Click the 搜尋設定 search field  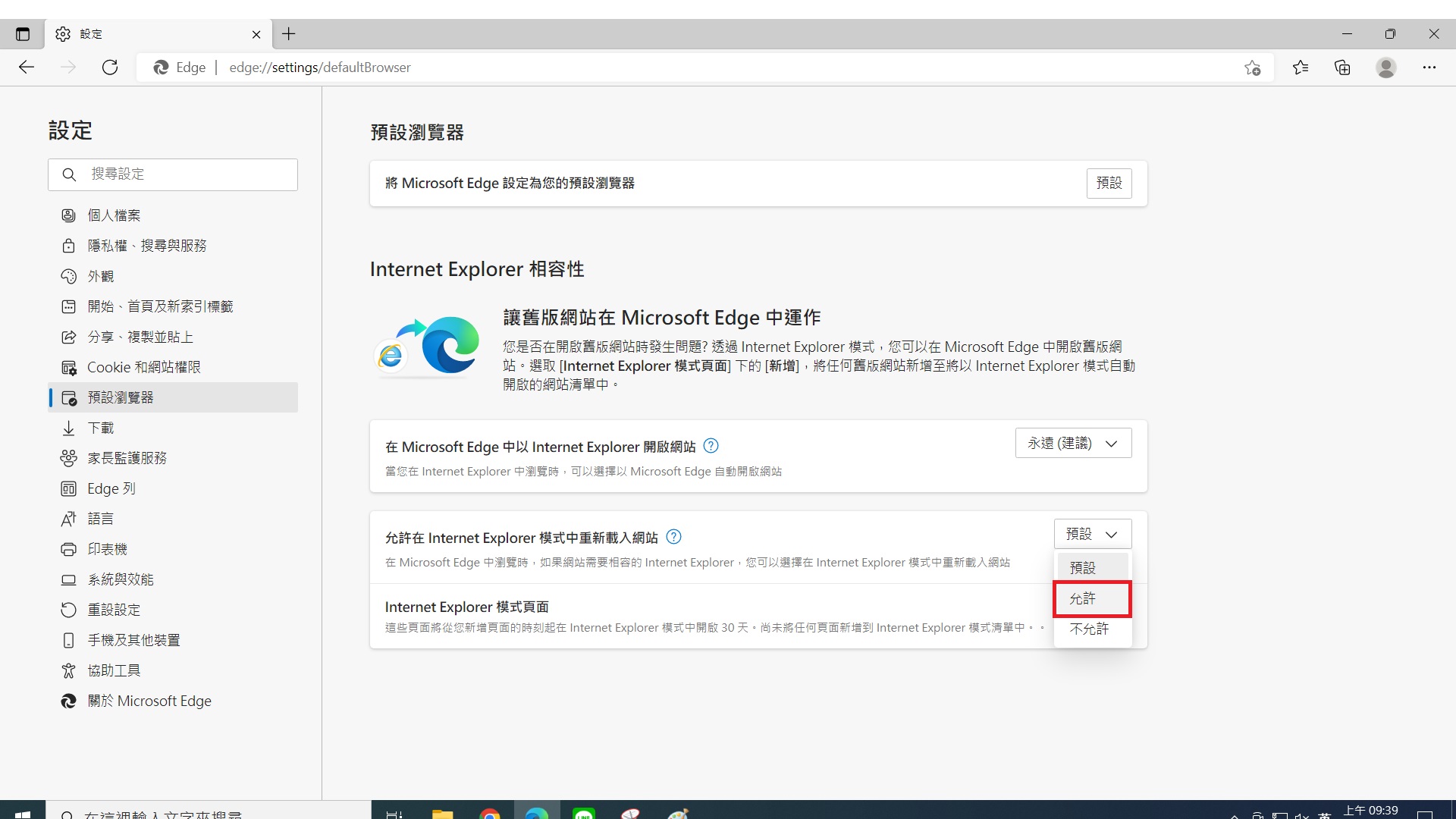click(x=173, y=174)
